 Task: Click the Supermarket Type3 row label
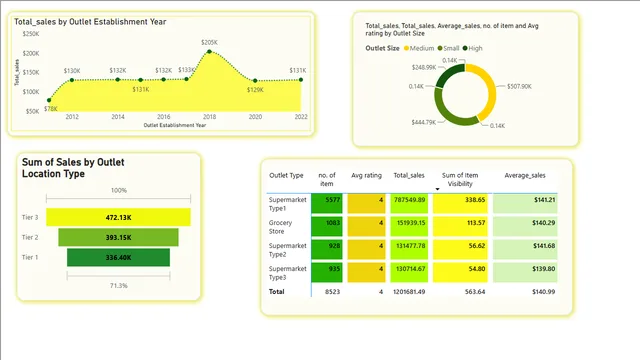pyautogui.click(x=287, y=273)
